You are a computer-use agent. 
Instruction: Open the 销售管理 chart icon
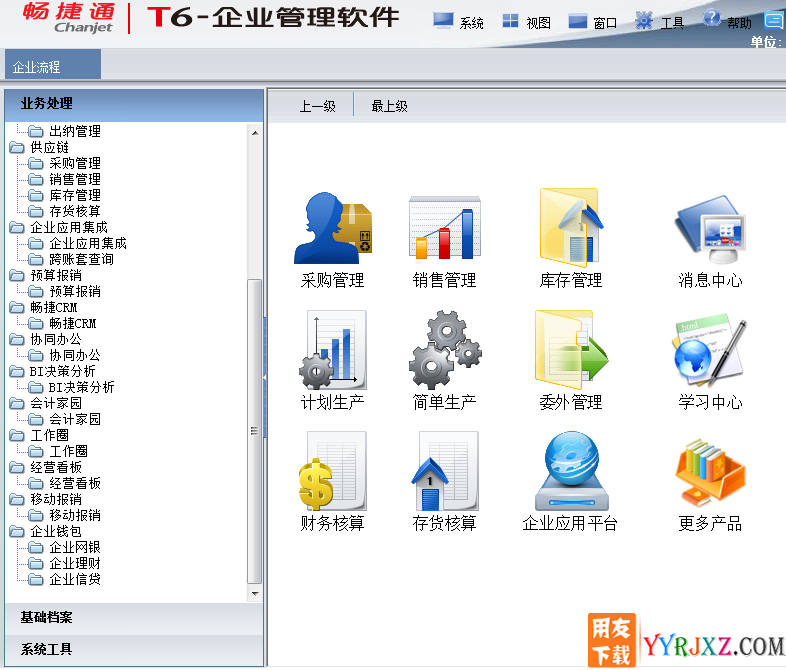(x=445, y=228)
